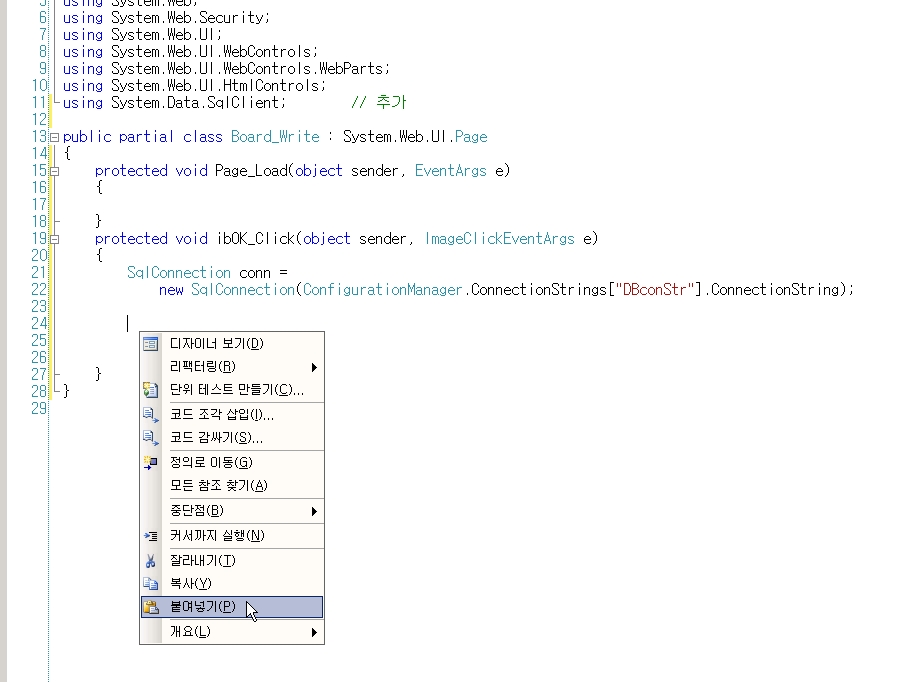Click line number 13 in margin
904x682 pixels.
pyautogui.click(x=39, y=137)
